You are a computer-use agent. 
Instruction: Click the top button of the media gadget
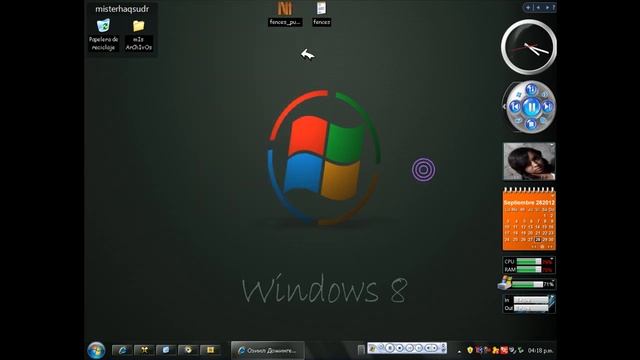pos(531,89)
